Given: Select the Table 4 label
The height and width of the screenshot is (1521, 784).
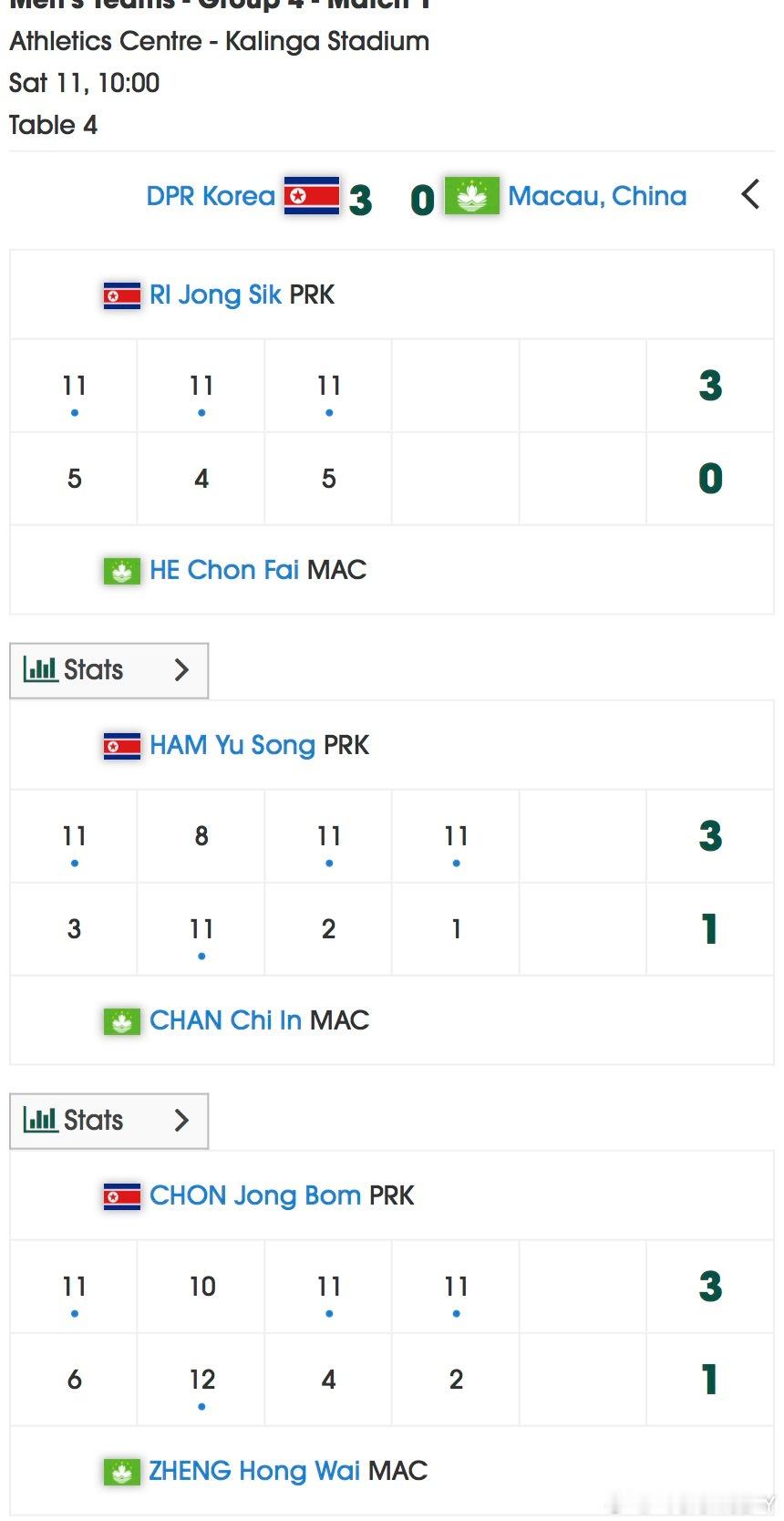Looking at the screenshot, I should coord(53,125).
